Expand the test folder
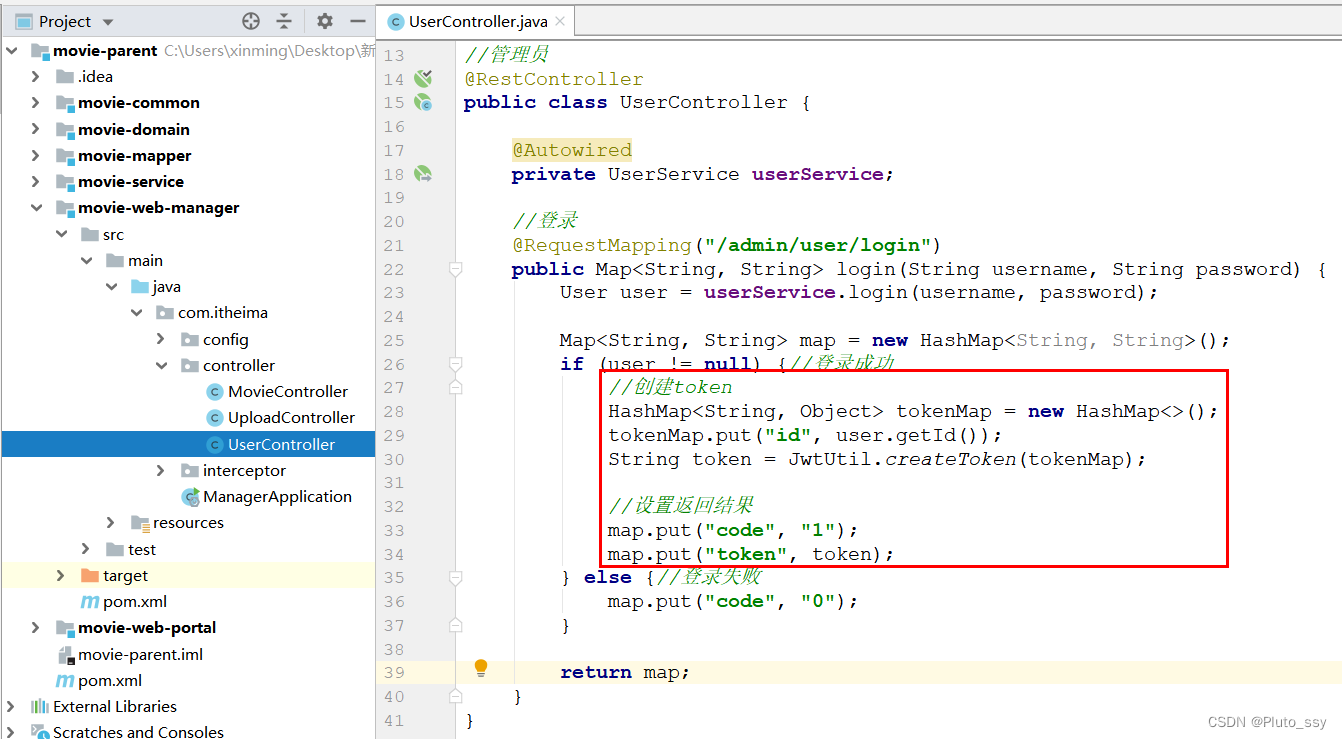1342x739 pixels. click(x=86, y=549)
